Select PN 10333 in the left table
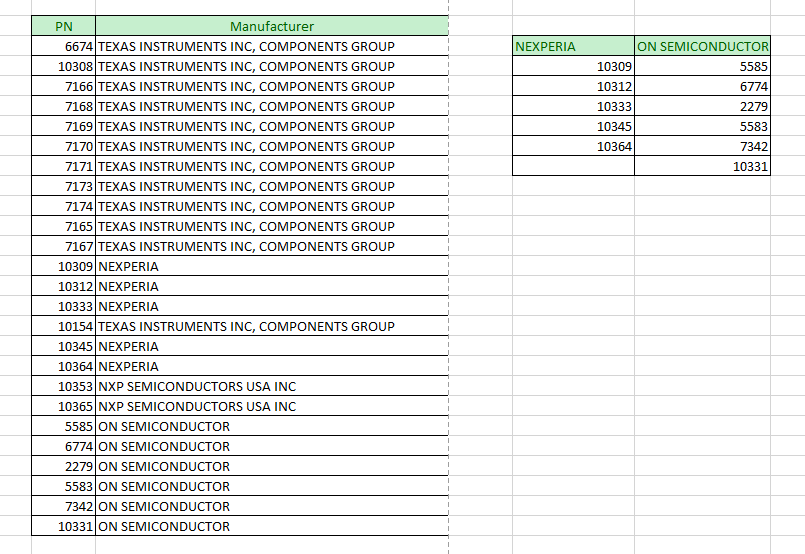Viewport: 805px width, 554px height. pyautogui.click(x=64, y=307)
